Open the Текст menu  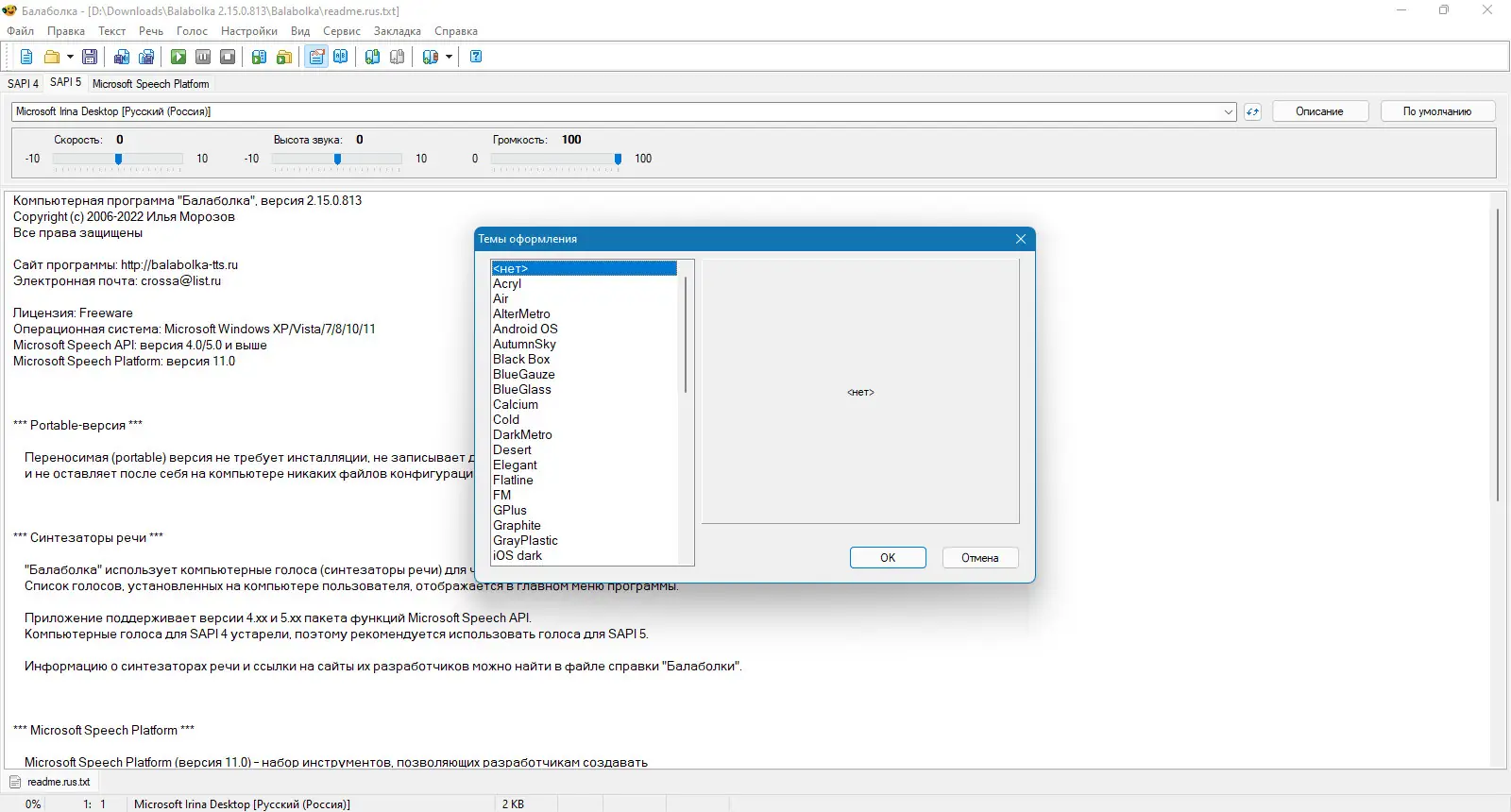(x=112, y=31)
